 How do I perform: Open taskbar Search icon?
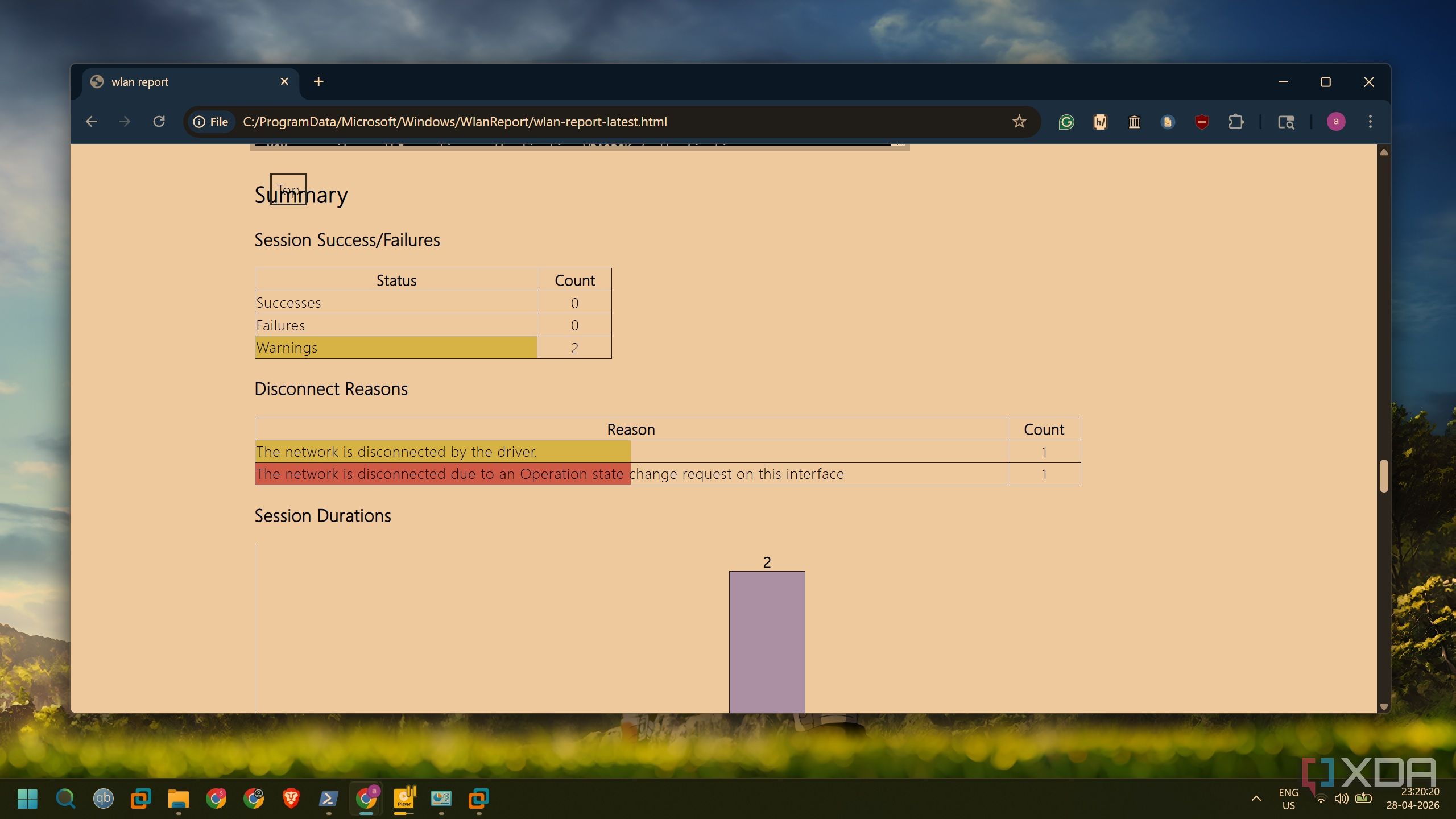click(65, 799)
